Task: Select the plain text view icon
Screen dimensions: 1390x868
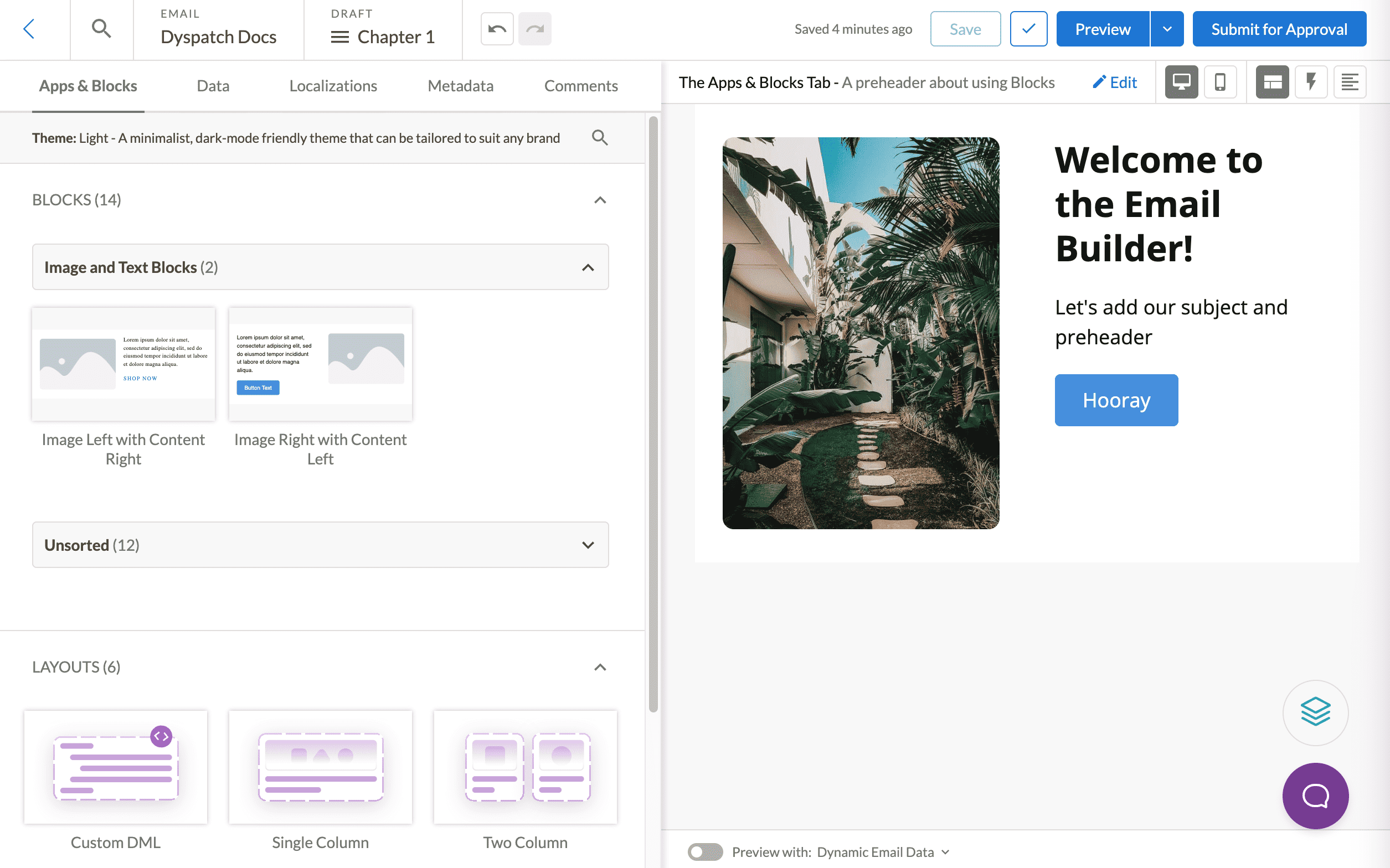Action: point(1350,82)
